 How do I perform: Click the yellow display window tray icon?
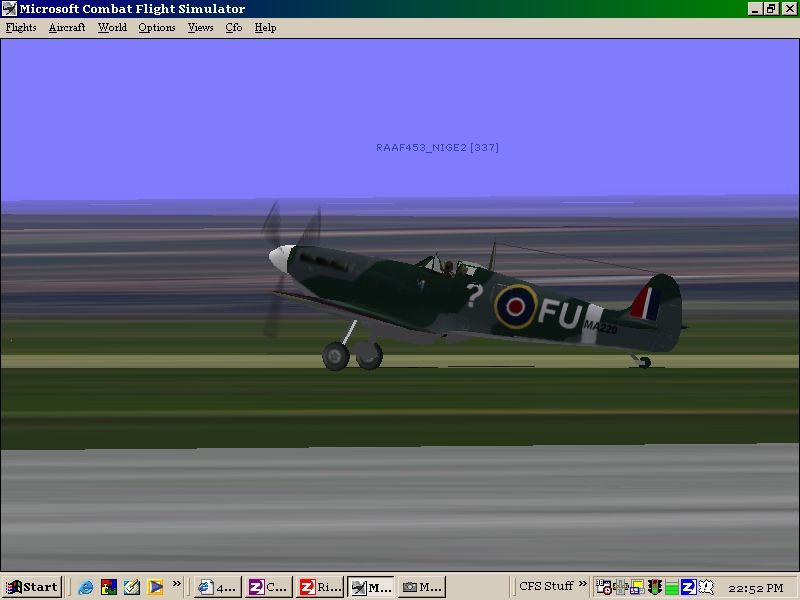[x=637, y=587]
